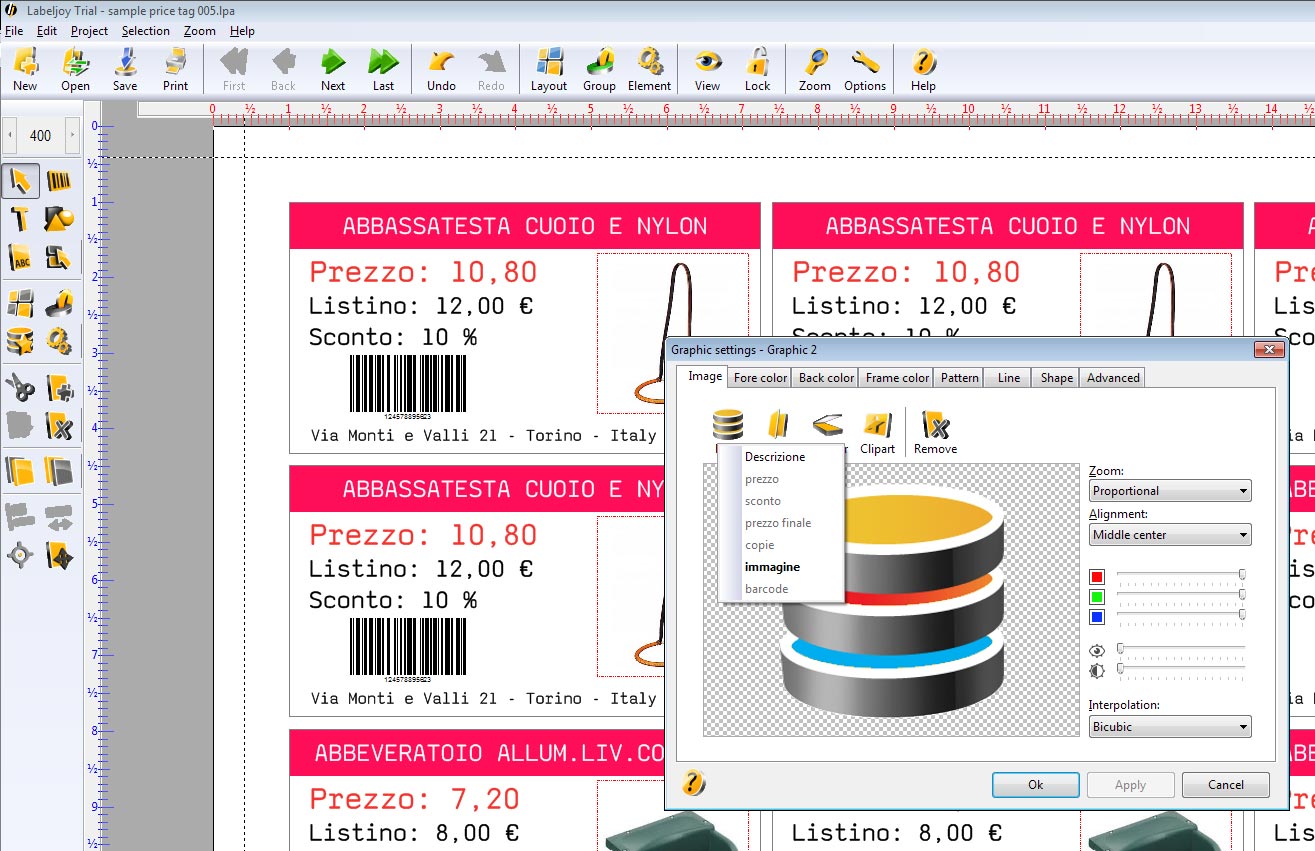Screen dimensions: 1315x851
Task: Switch to the Back color tab
Action: [826, 378]
